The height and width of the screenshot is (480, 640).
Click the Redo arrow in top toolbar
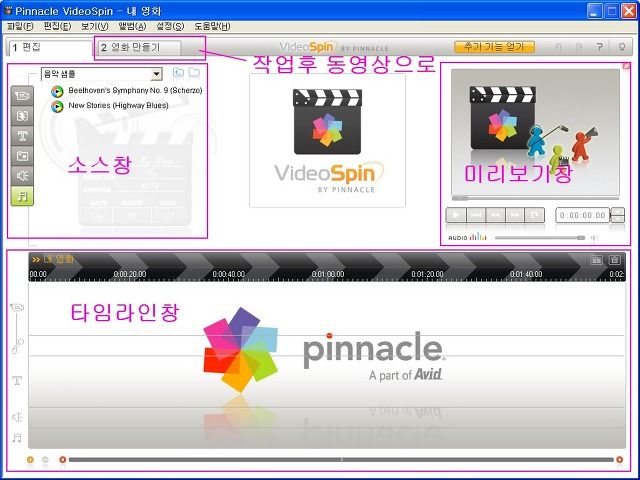[578, 47]
